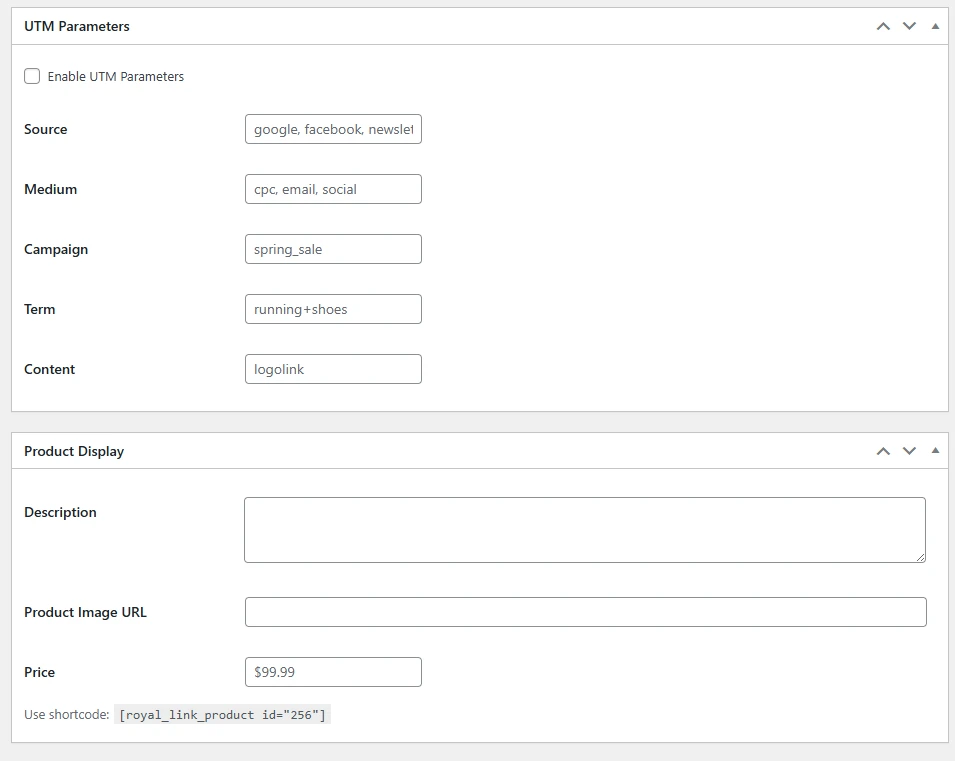Click the Campaign field with spring_sale
The width and height of the screenshot is (955, 761).
coord(332,249)
